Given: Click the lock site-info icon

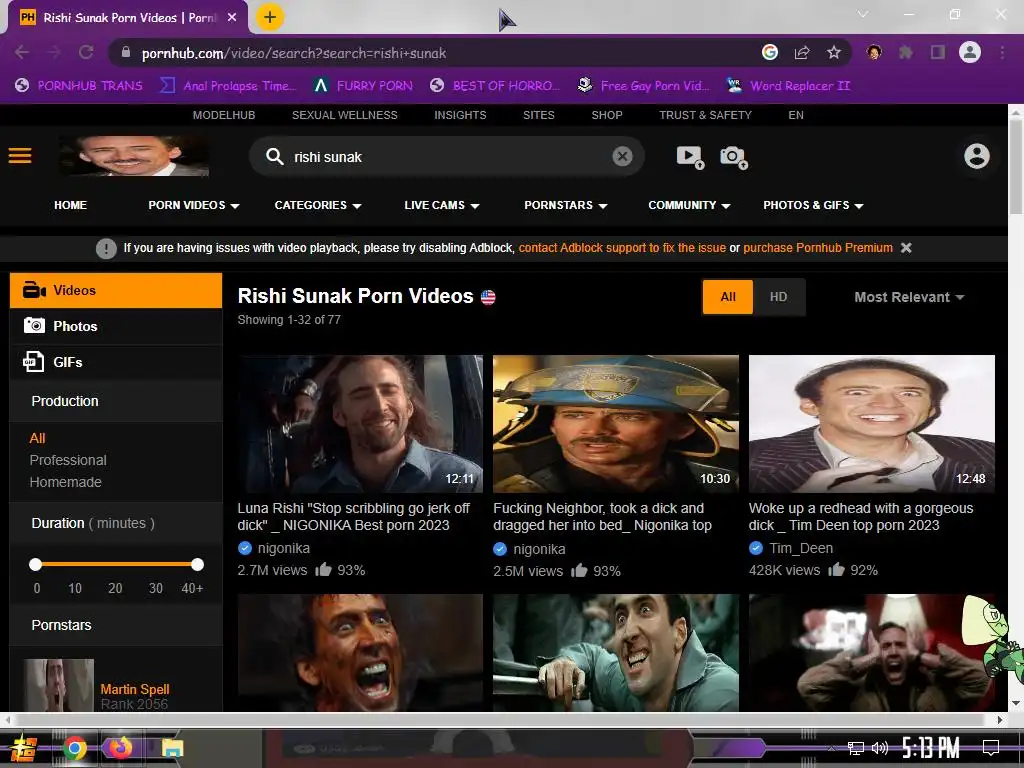Looking at the screenshot, I should (x=126, y=52).
